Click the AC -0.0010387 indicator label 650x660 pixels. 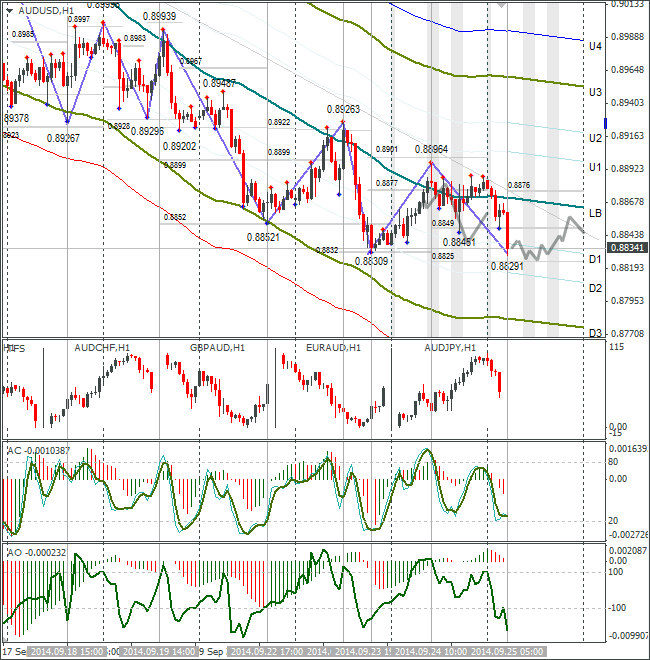pos(38,450)
